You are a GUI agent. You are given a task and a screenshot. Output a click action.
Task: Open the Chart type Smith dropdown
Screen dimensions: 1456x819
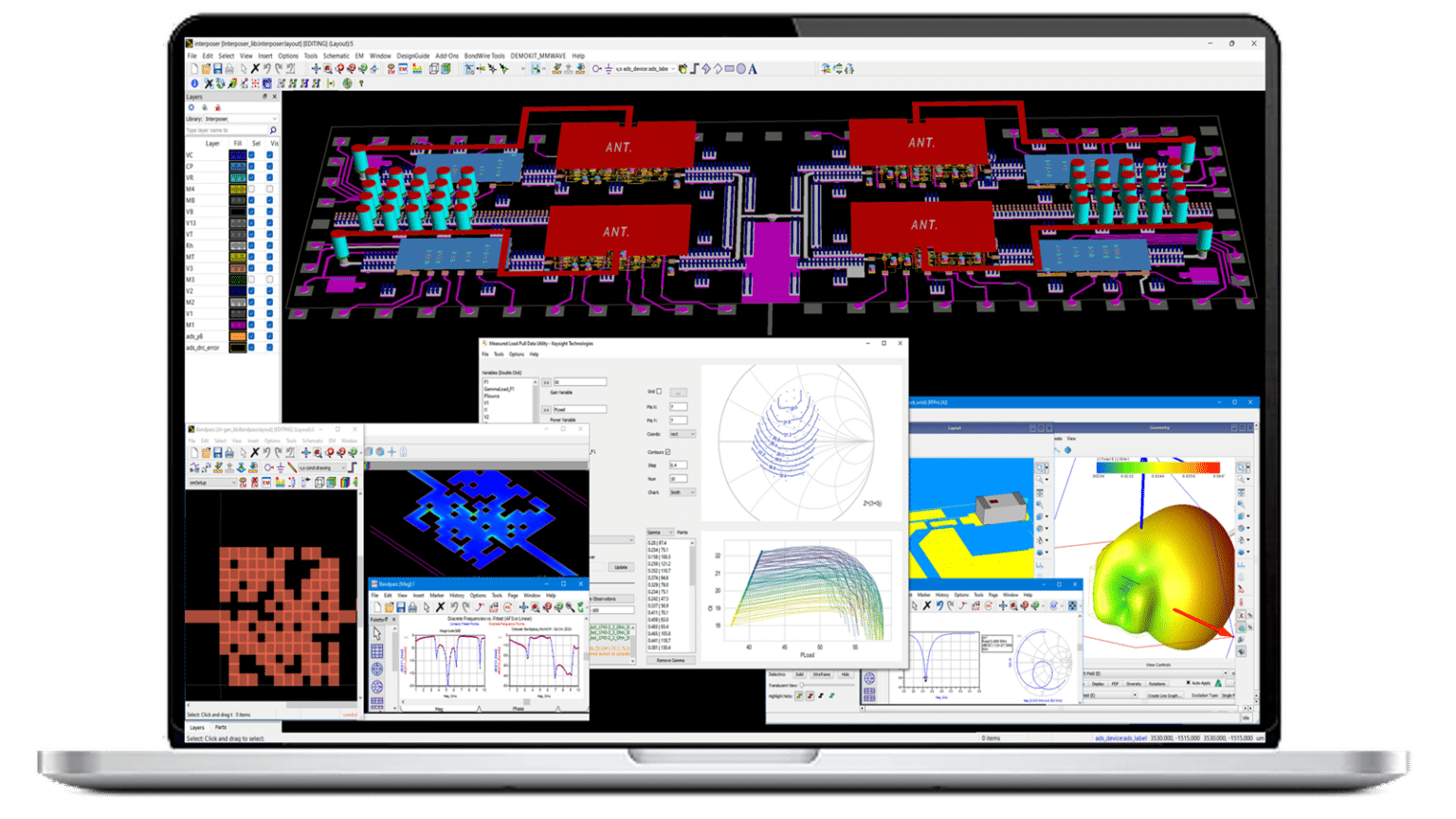coord(682,492)
